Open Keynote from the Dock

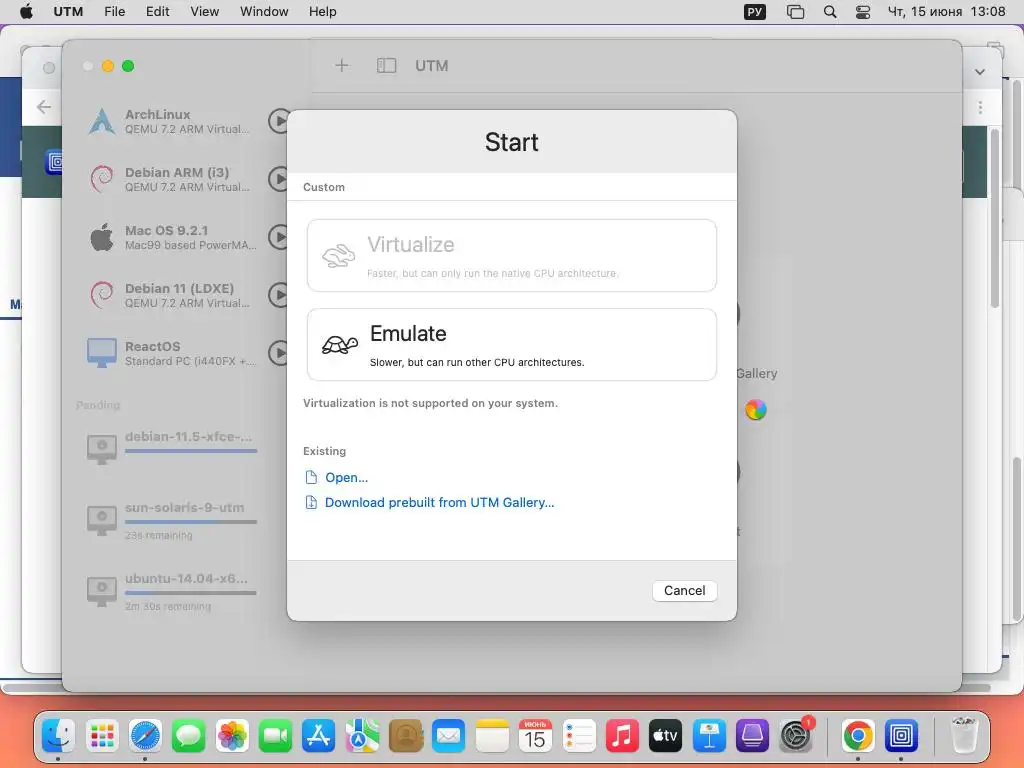click(709, 736)
